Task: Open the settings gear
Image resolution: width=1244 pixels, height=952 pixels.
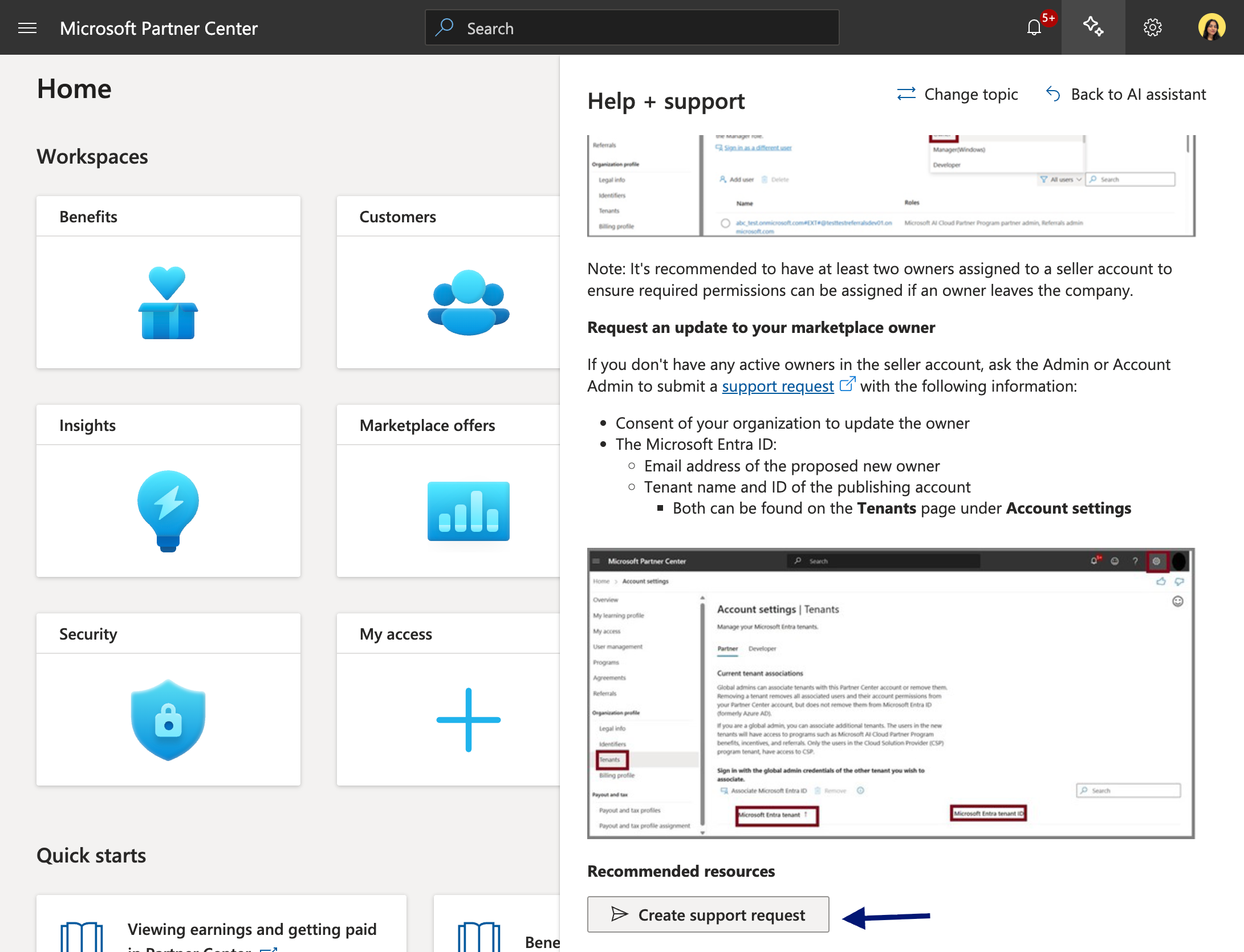Action: point(1152,27)
